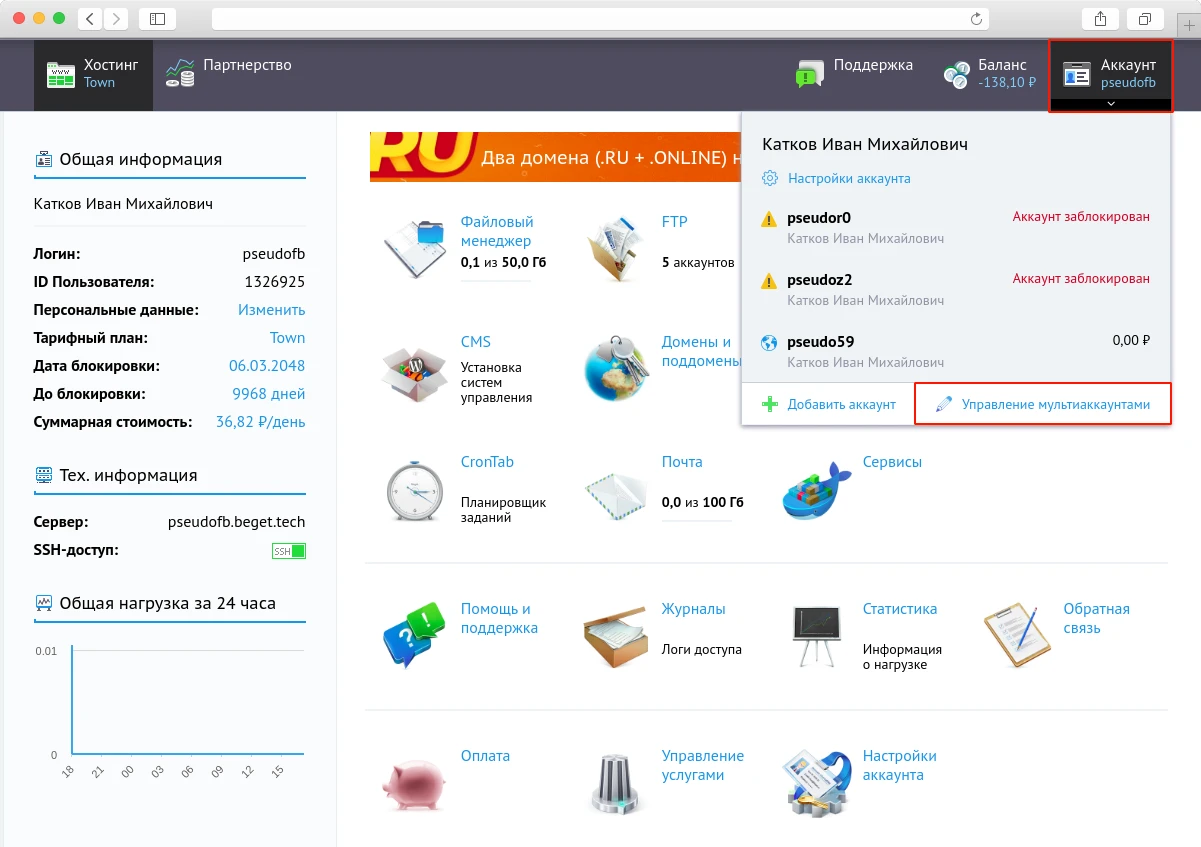Reload the page in browser toolbar
The width and height of the screenshot is (1201, 847).
click(976, 19)
